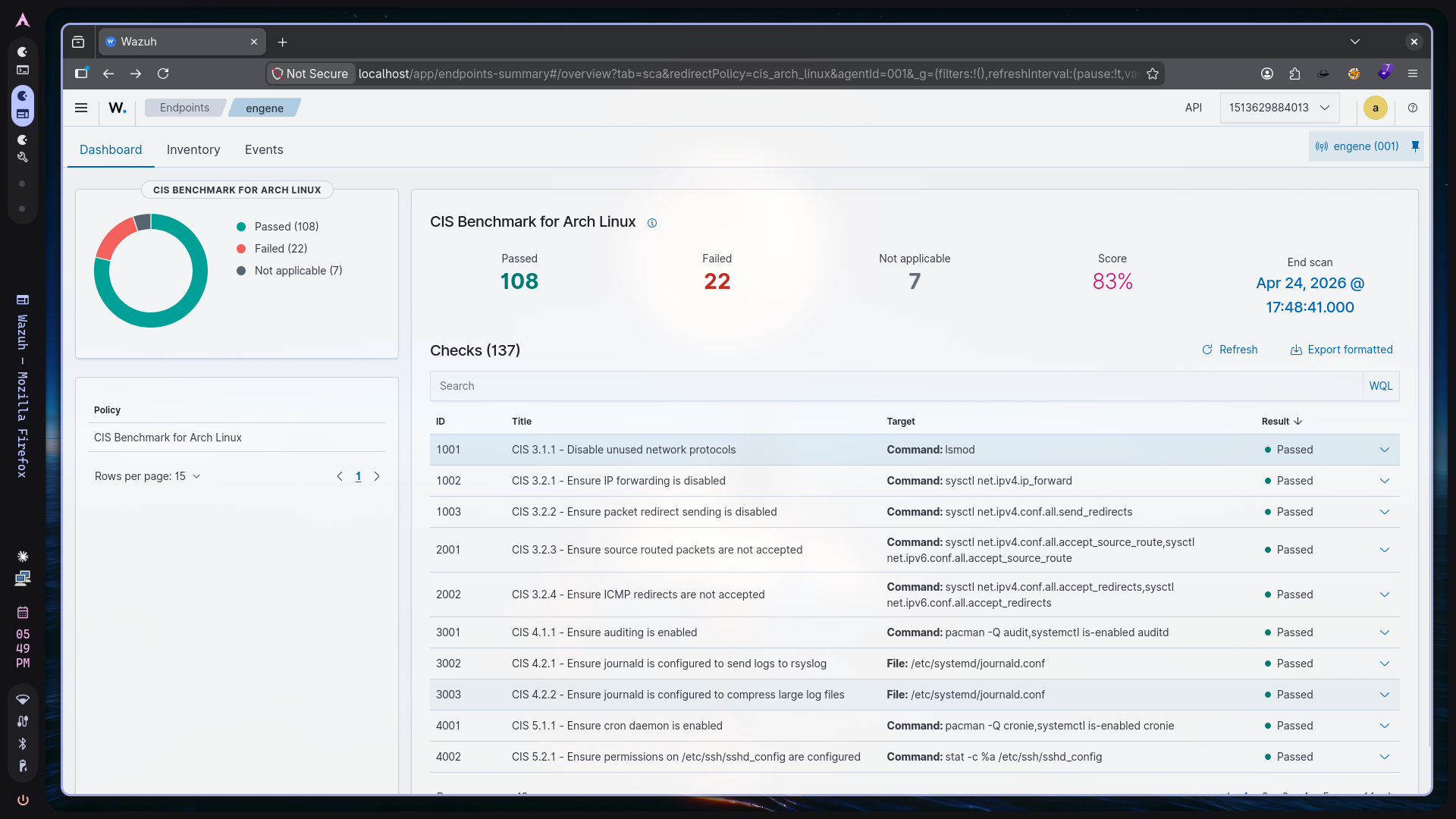Reload the page with browser refresh icon
Image resolution: width=1456 pixels, height=819 pixels.
tap(163, 74)
